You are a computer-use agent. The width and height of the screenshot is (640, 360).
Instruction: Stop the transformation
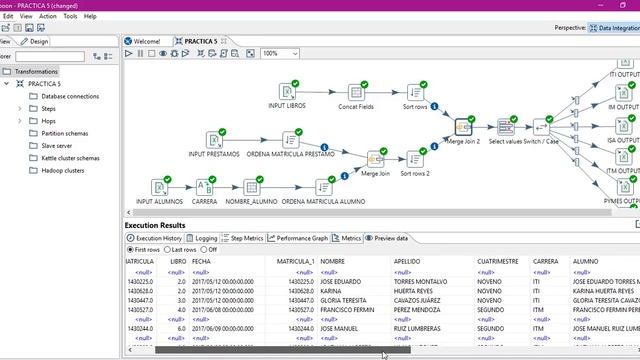[x=151, y=53]
